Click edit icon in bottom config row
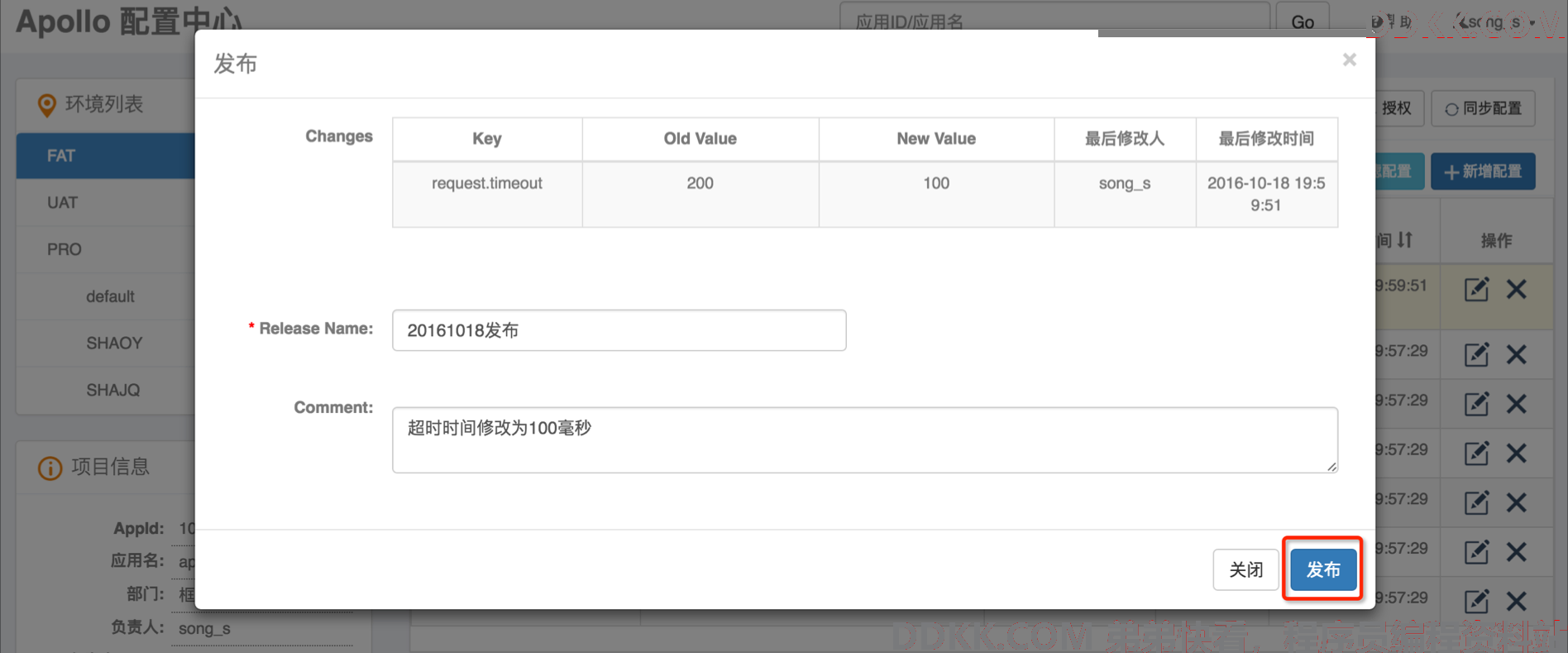Screen dimensions: 1568x653 click(x=1476, y=601)
